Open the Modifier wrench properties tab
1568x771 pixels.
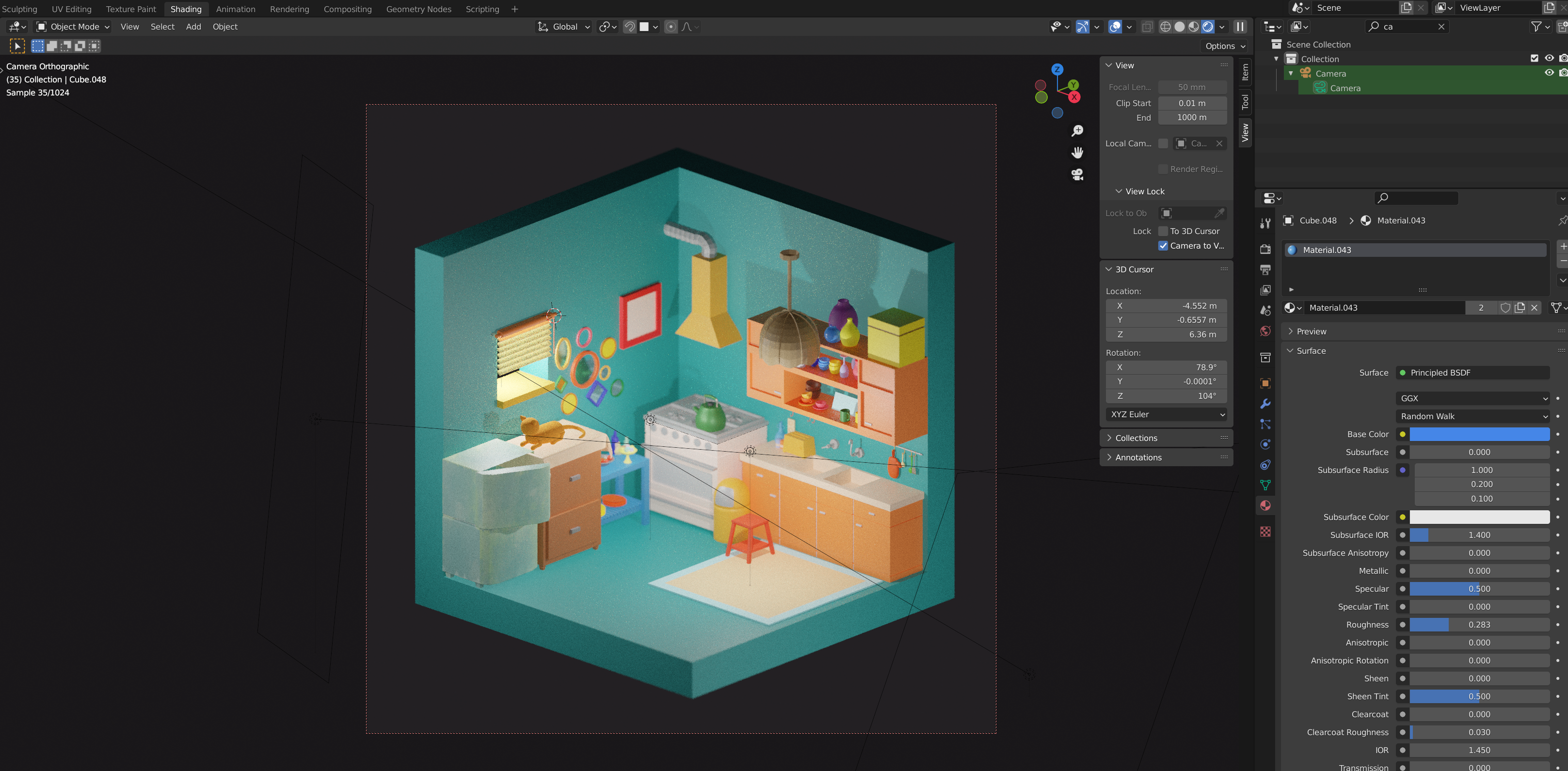pyautogui.click(x=1265, y=404)
